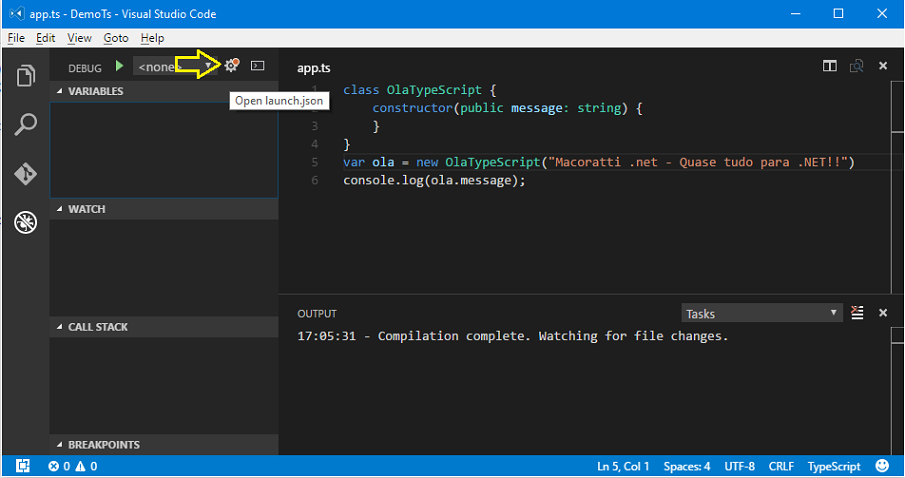905x478 pixels.
Task: Click line number 6 in gutter
Action: (315, 180)
